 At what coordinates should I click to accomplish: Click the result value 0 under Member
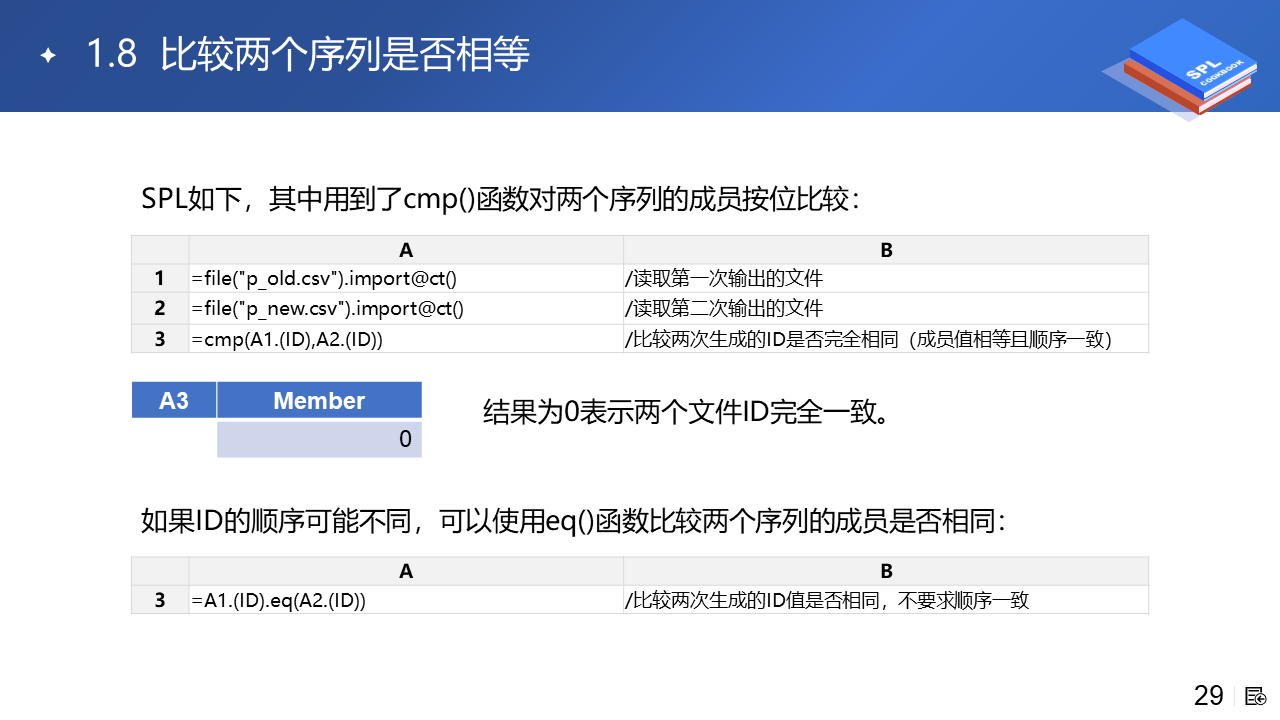[319, 439]
